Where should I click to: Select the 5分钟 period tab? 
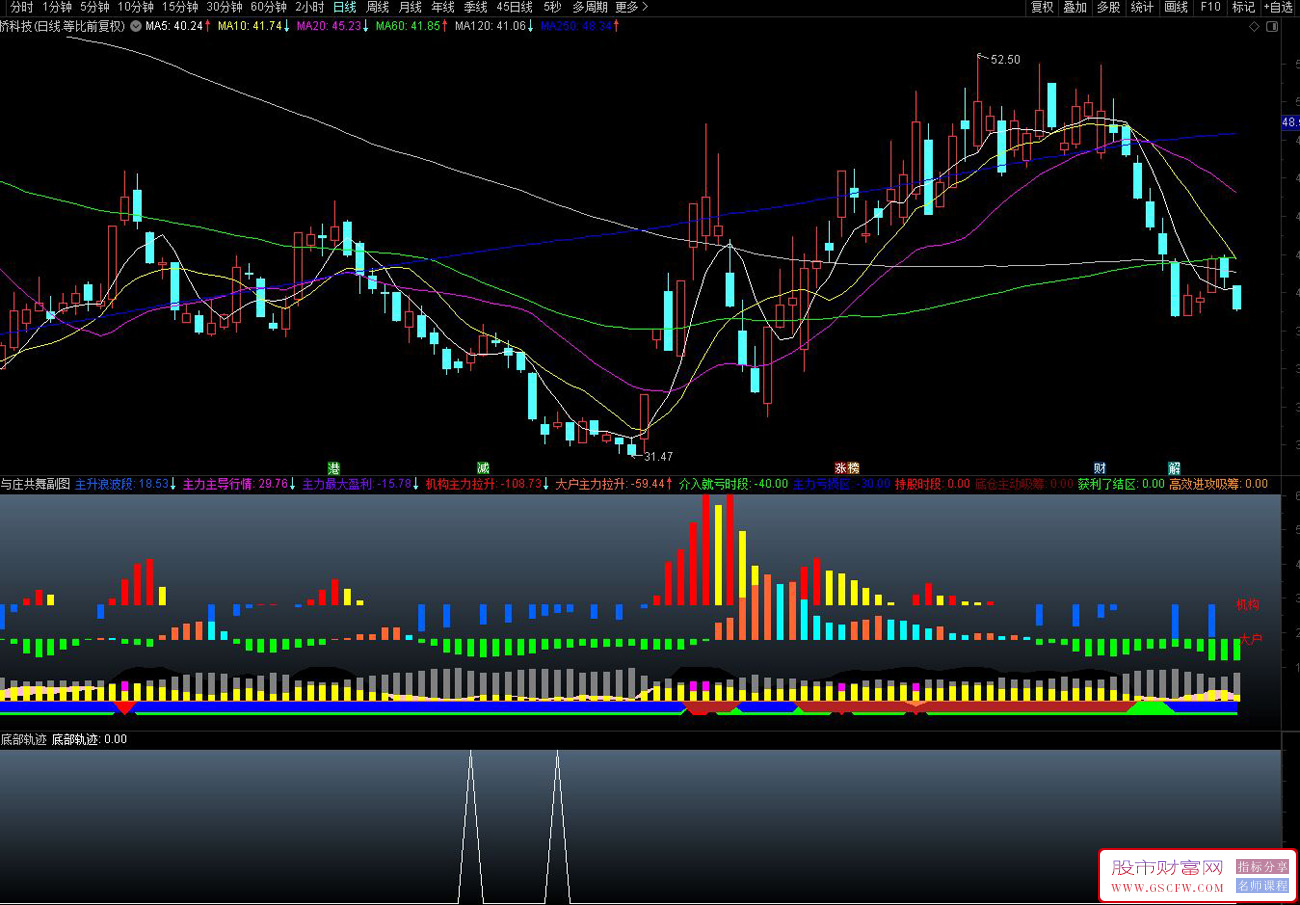click(95, 7)
